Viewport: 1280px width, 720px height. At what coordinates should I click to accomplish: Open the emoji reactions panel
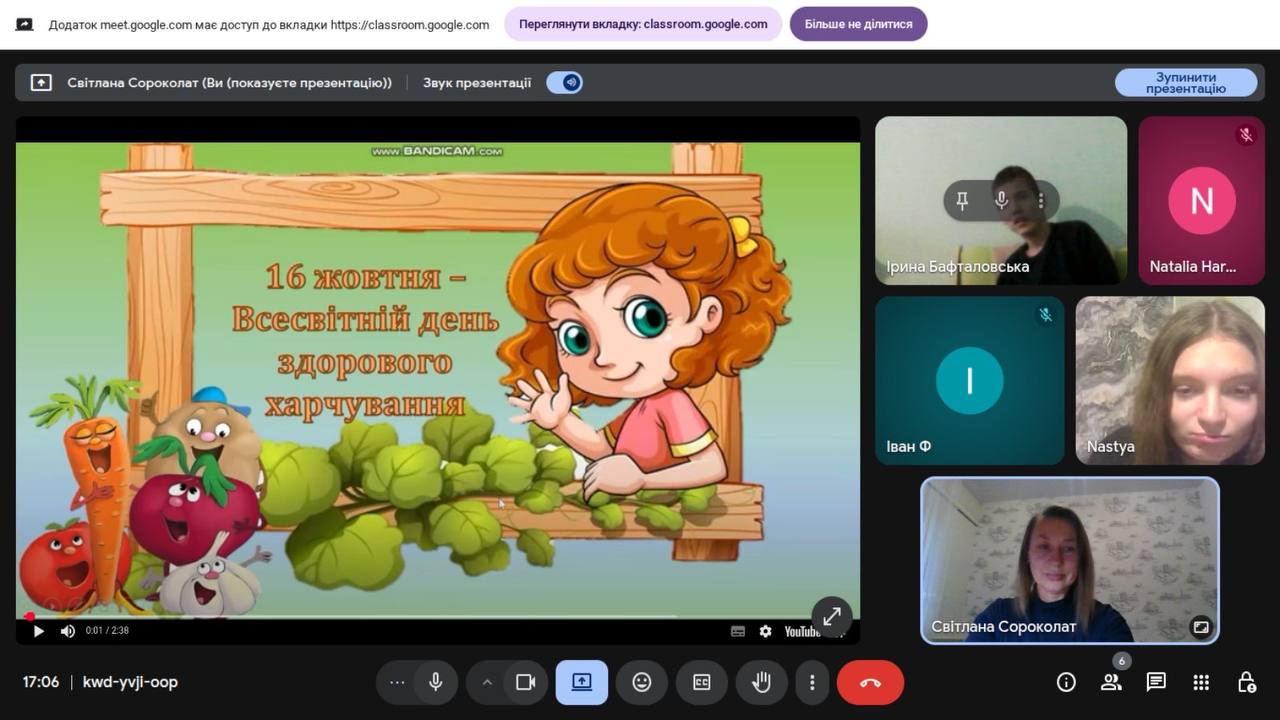coord(642,682)
